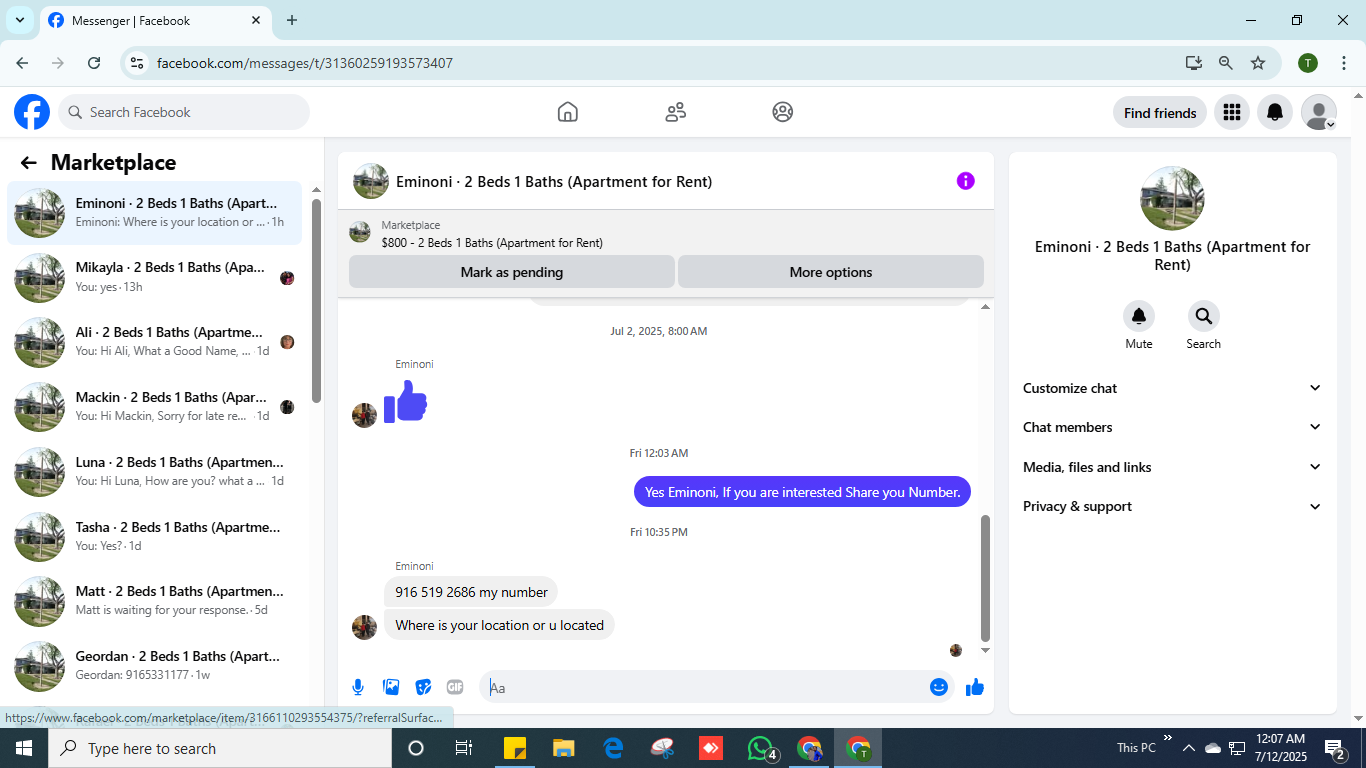Open the Facebook Home icon
The width and height of the screenshot is (1366, 768).
(x=568, y=112)
